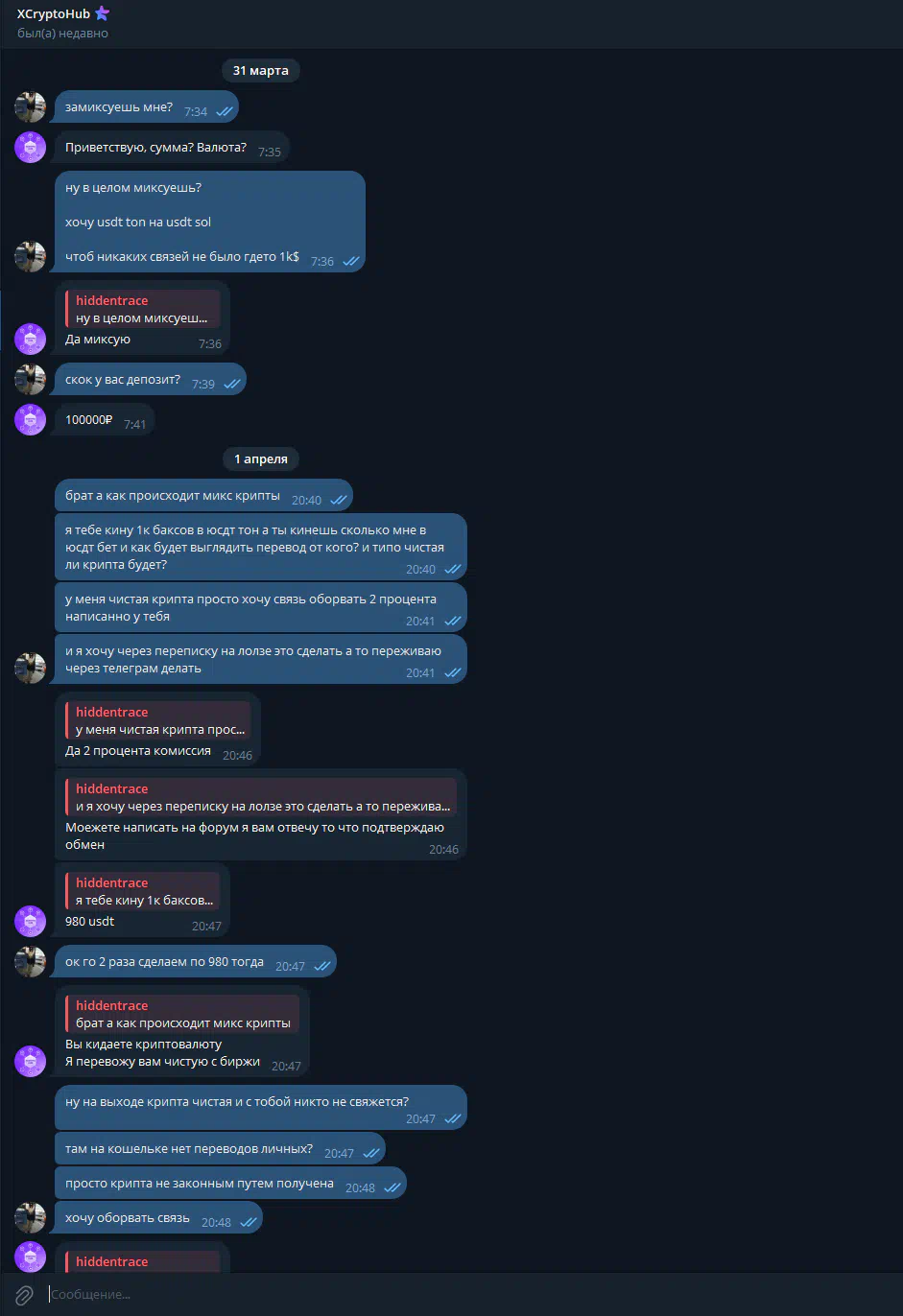The height and width of the screenshot is (1316, 903).
Task: Click purple avatar beside '980 usdt' message
Action: pyautogui.click(x=31, y=921)
